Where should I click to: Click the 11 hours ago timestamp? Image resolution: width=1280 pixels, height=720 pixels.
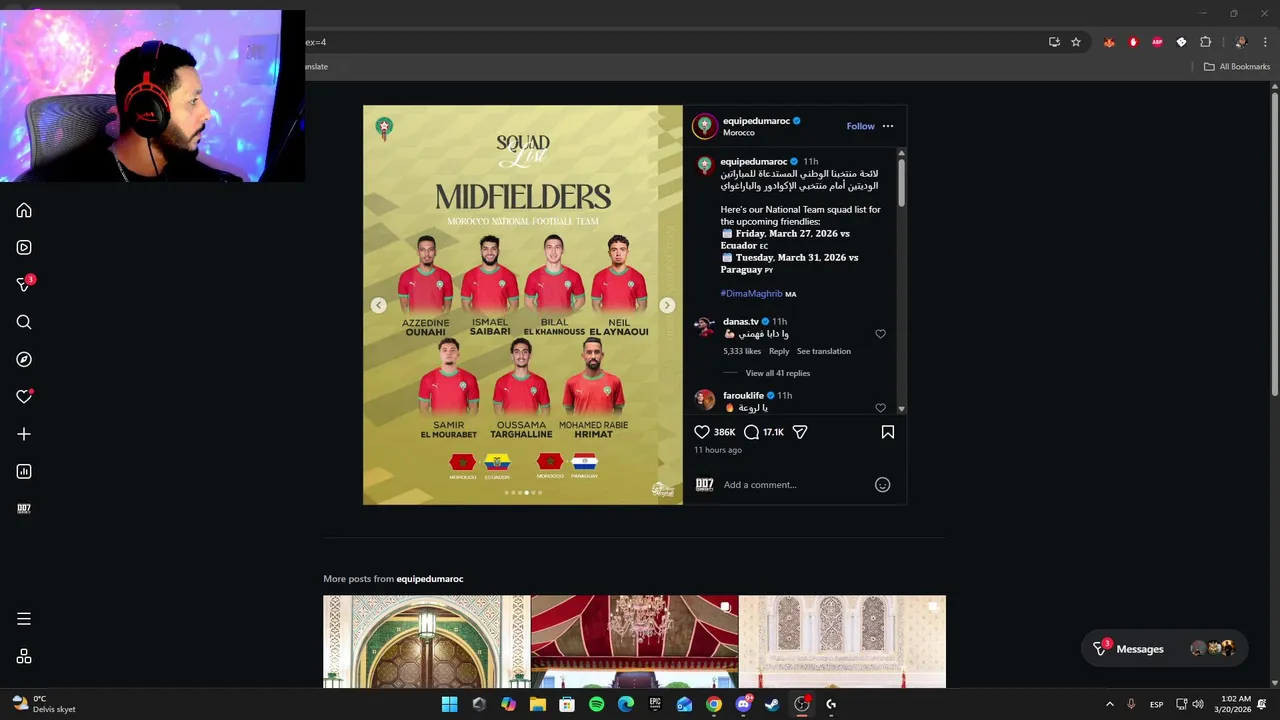tap(718, 450)
